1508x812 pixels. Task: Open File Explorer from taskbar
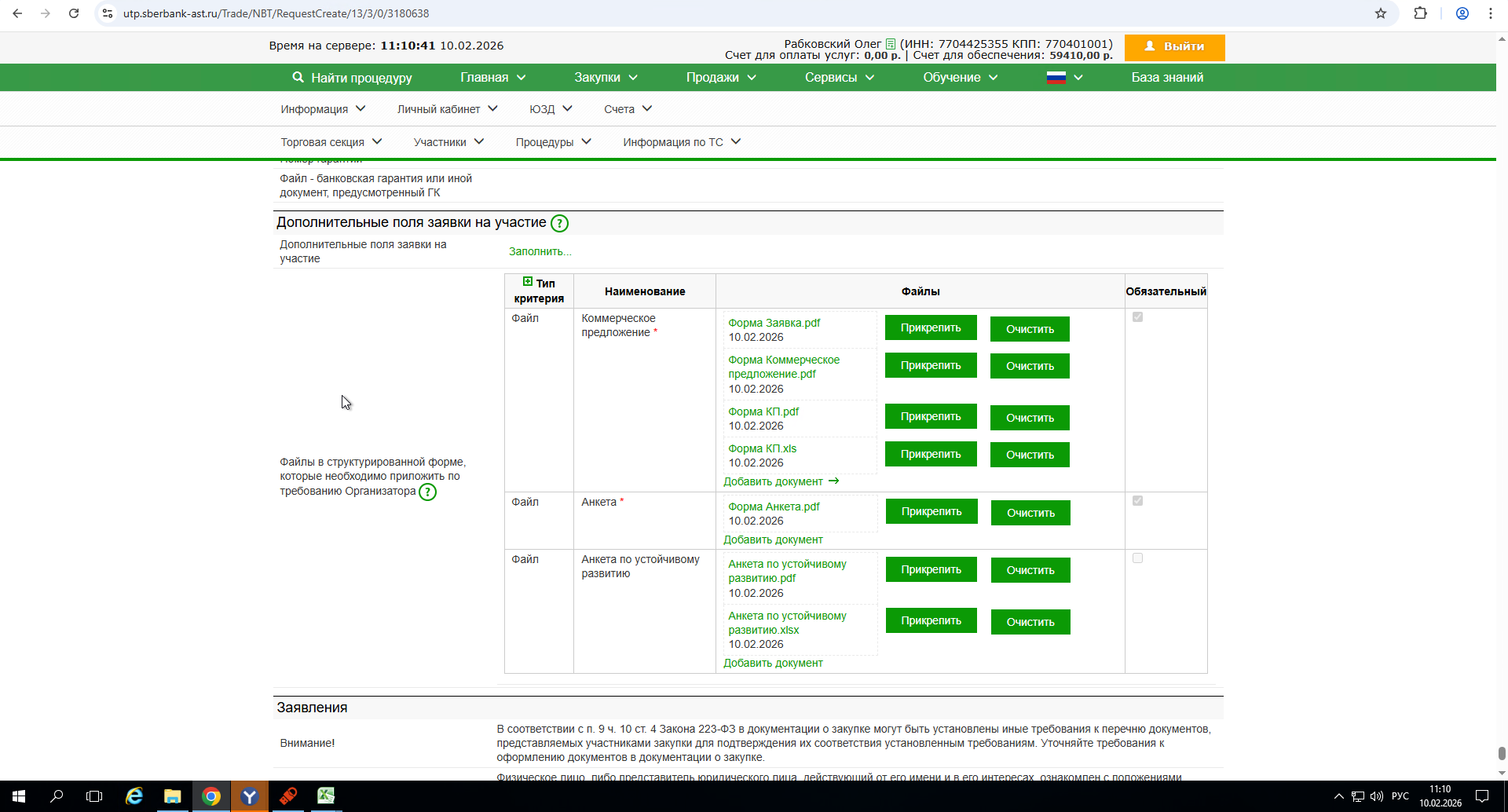point(173,796)
